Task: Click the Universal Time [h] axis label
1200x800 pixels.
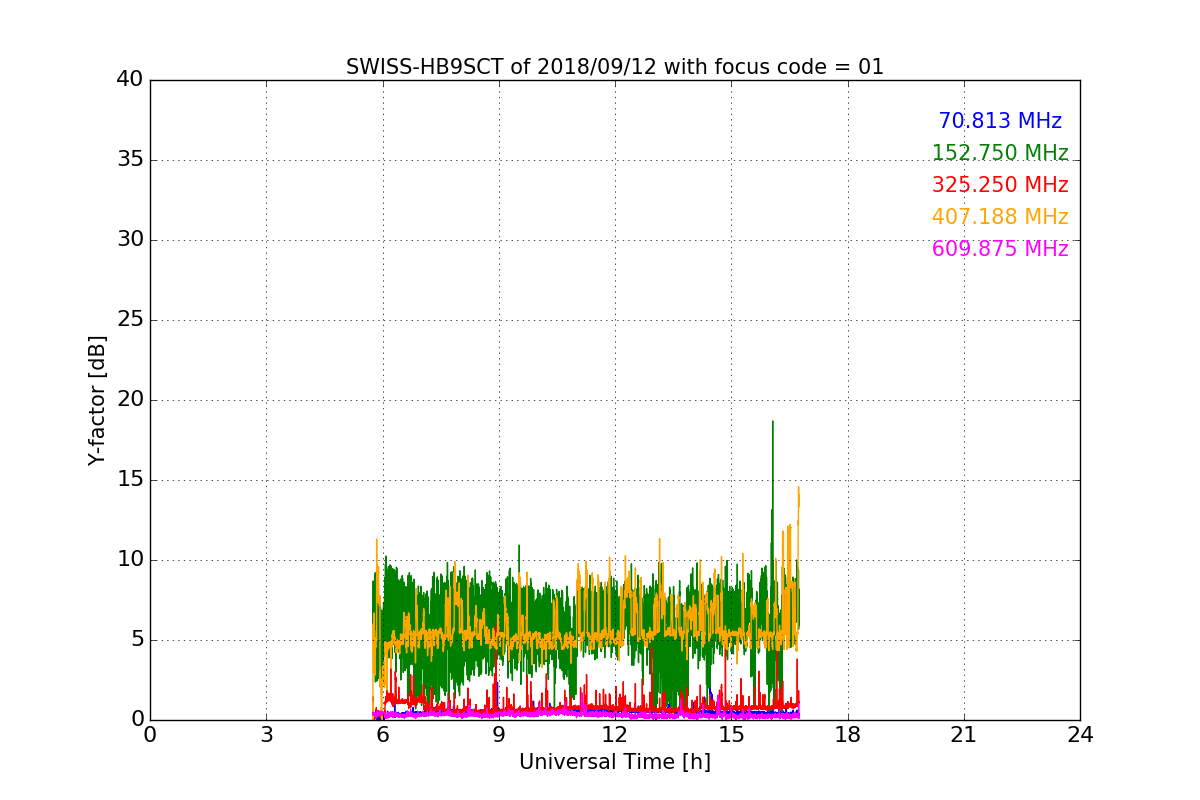Action: [615, 762]
